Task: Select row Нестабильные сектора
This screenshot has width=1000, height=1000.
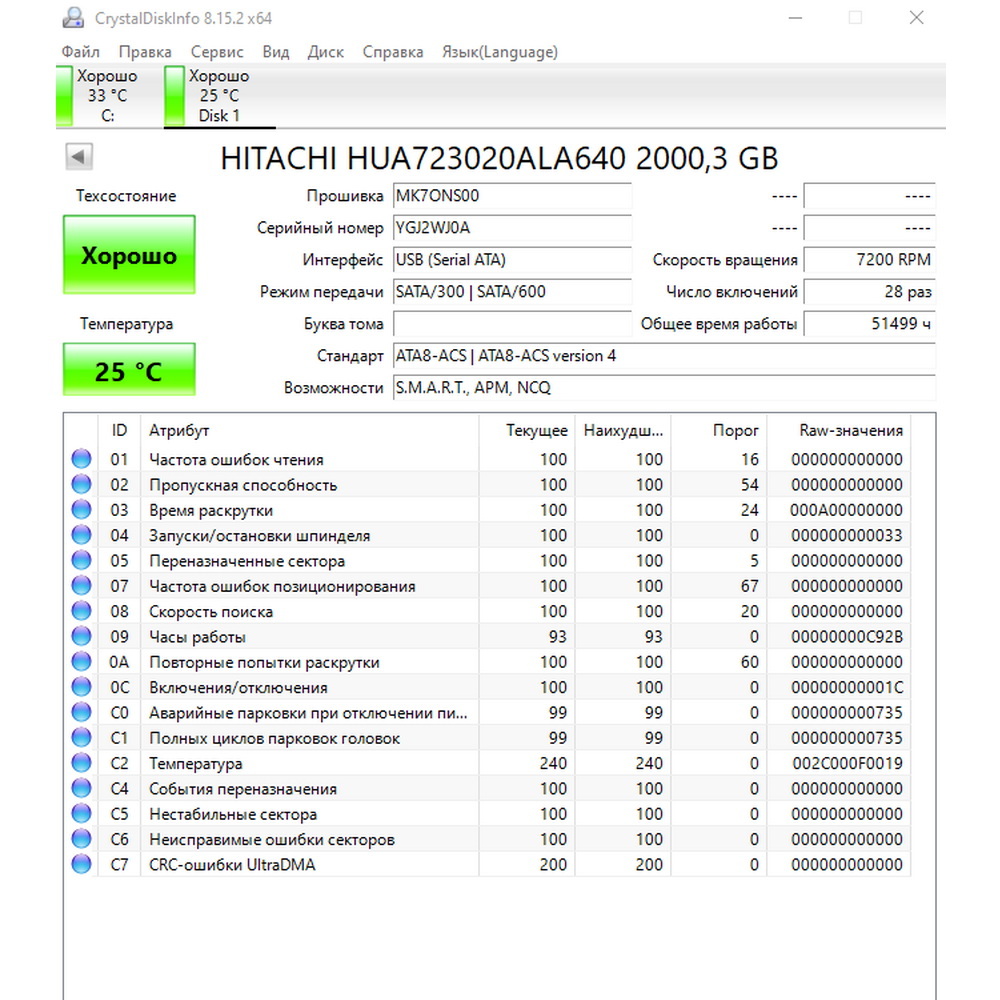Action: pos(488,814)
